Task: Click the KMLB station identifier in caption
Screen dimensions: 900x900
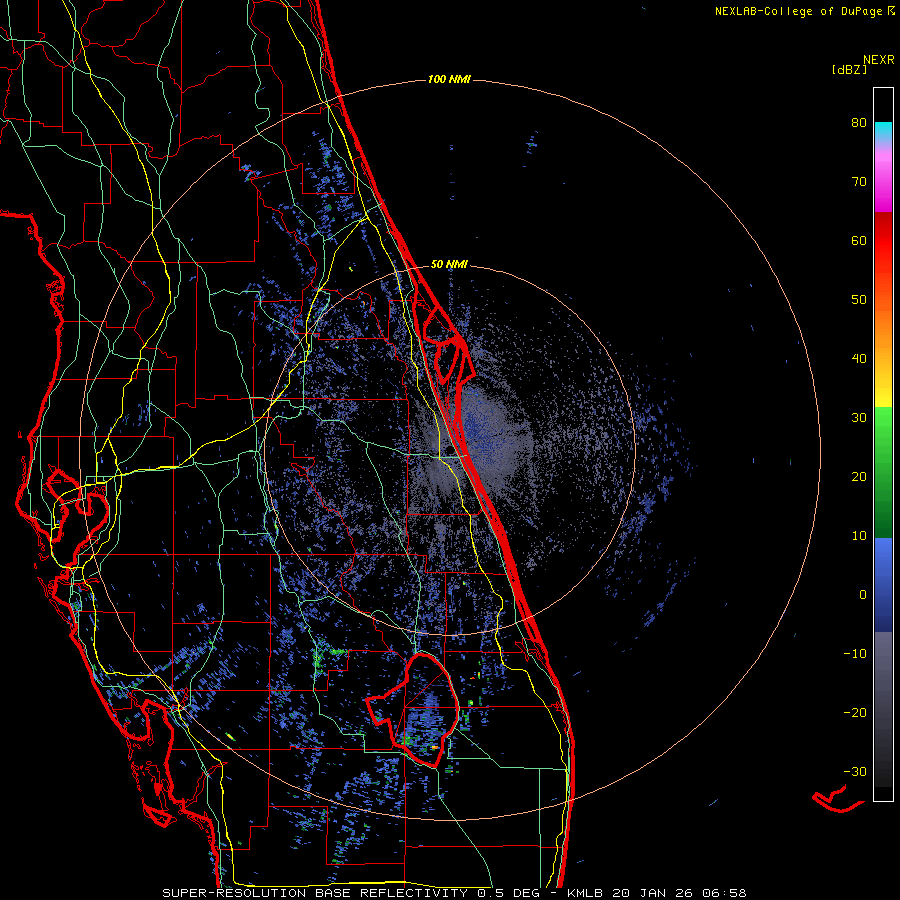Action: coord(585,893)
